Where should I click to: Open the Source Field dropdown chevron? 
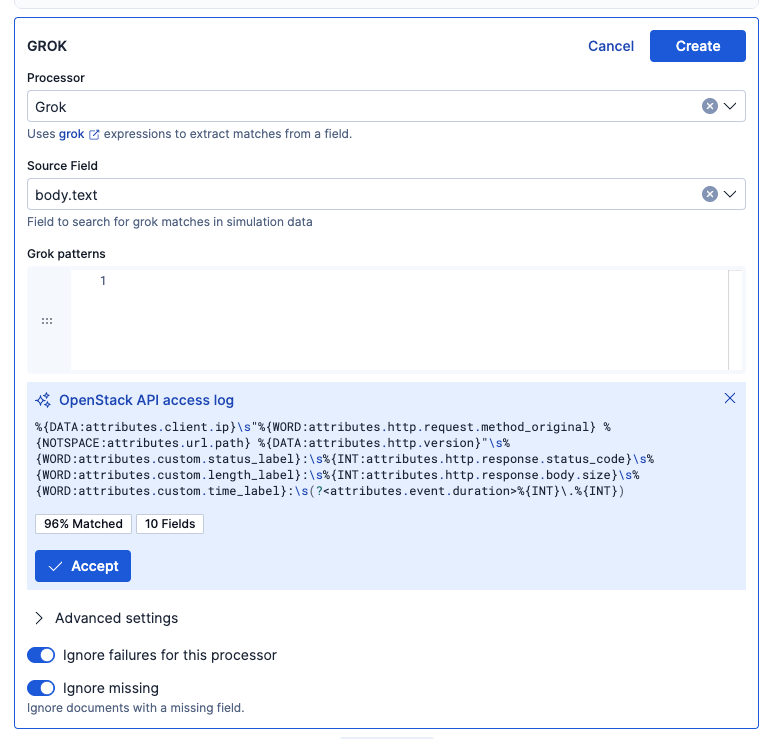pyautogui.click(x=730, y=194)
